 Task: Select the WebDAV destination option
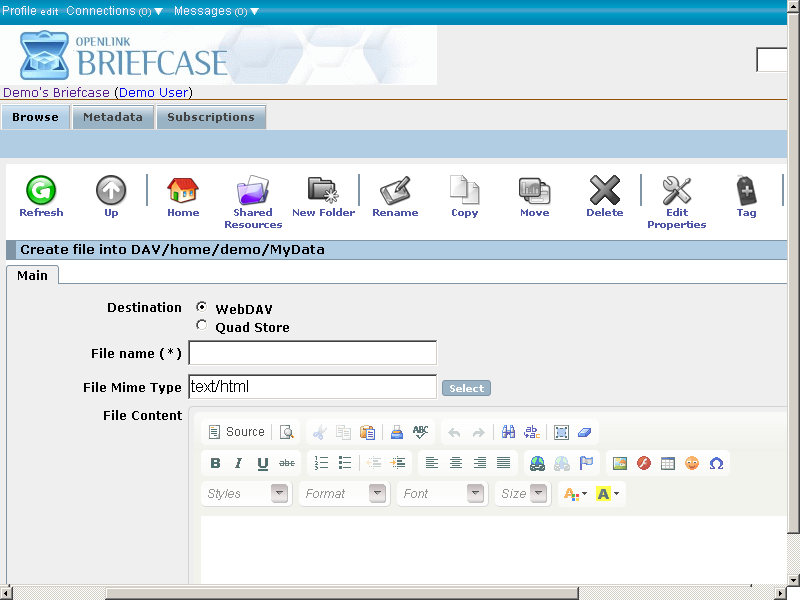pyautogui.click(x=202, y=308)
